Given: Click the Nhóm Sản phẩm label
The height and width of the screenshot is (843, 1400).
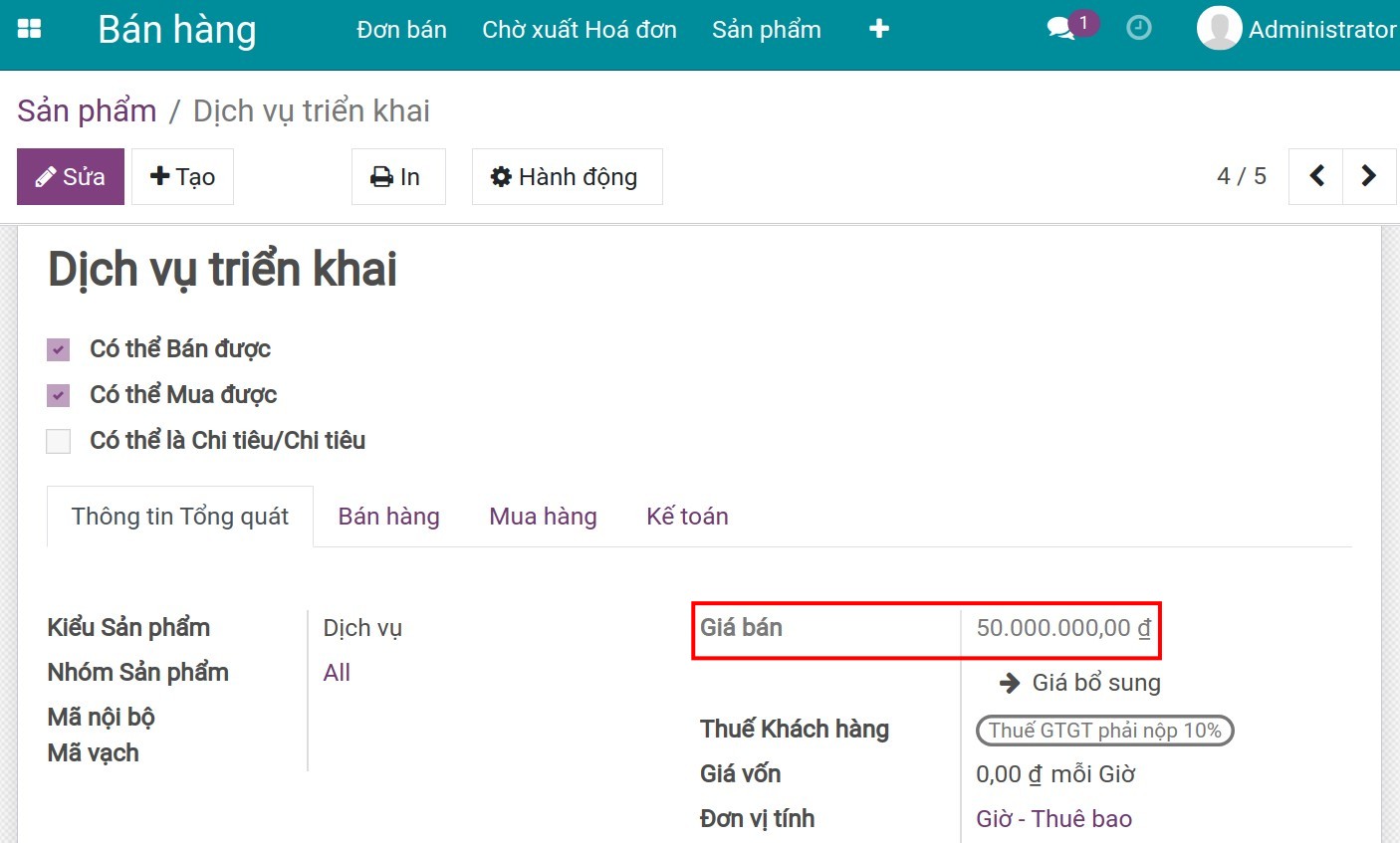Looking at the screenshot, I should pyautogui.click(x=137, y=673).
